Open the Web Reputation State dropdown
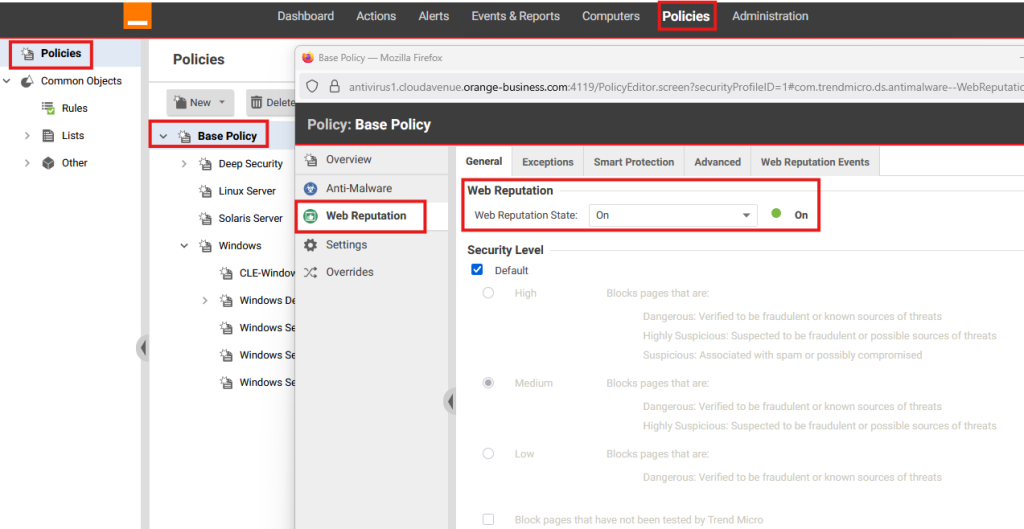This screenshot has height=529, width=1024. coord(672,215)
